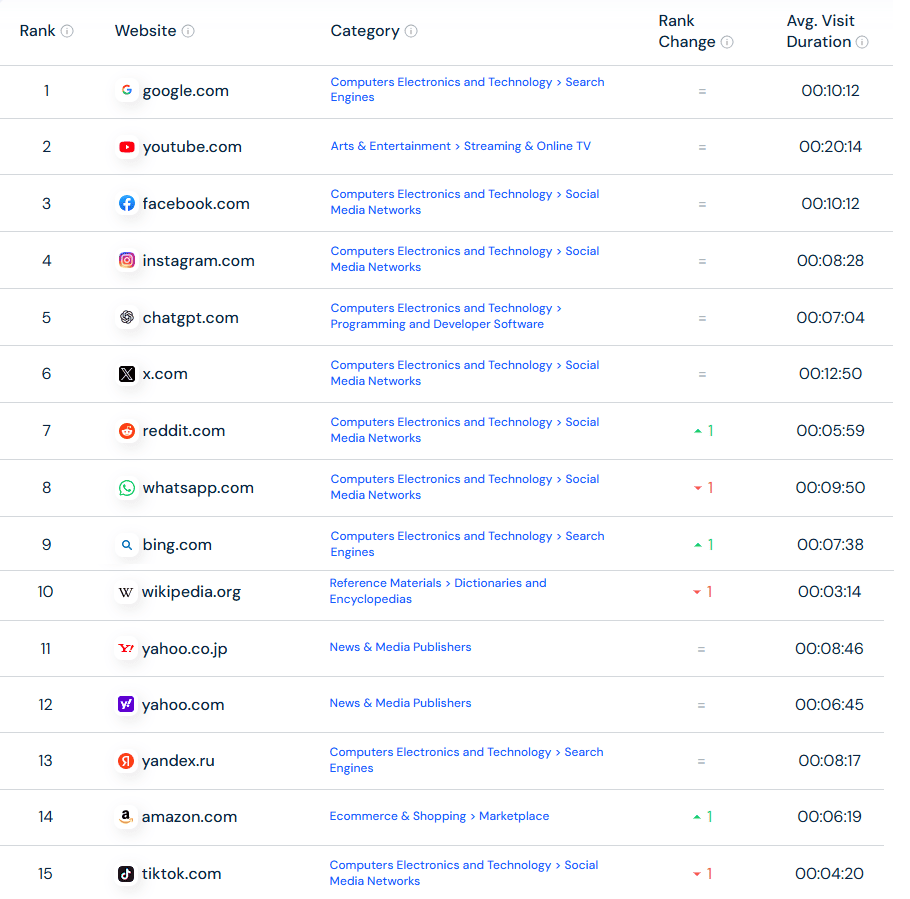Viewport: 910px width, 899px height.
Task: Open tiktok.com's Social Media Networks category link
Action: click(x=463, y=873)
